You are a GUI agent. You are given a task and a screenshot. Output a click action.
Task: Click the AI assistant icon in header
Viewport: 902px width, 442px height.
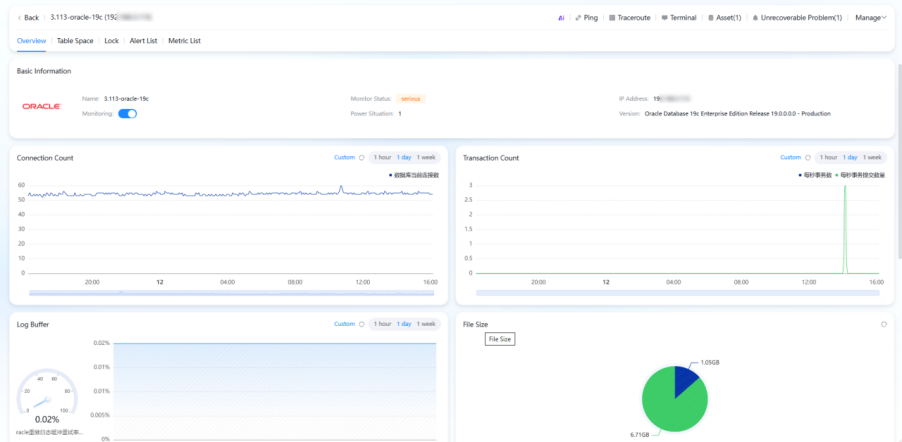[562, 17]
